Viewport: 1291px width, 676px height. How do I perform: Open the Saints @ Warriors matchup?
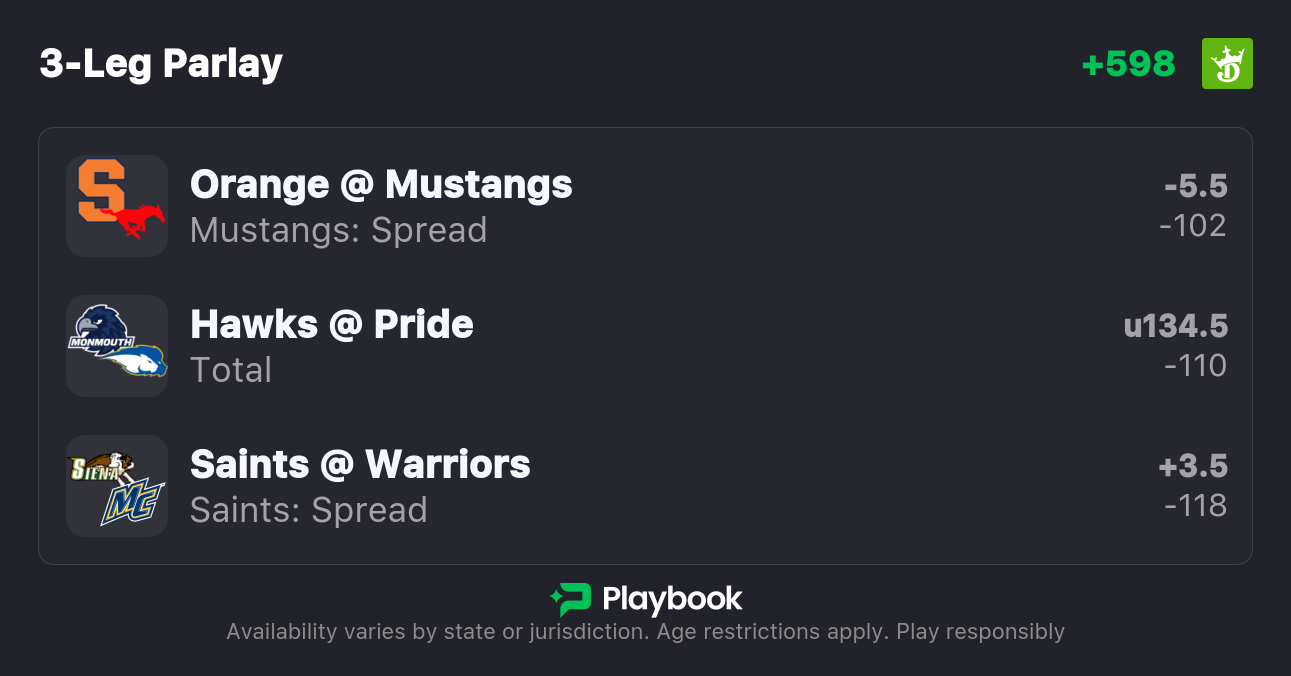(x=360, y=464)
